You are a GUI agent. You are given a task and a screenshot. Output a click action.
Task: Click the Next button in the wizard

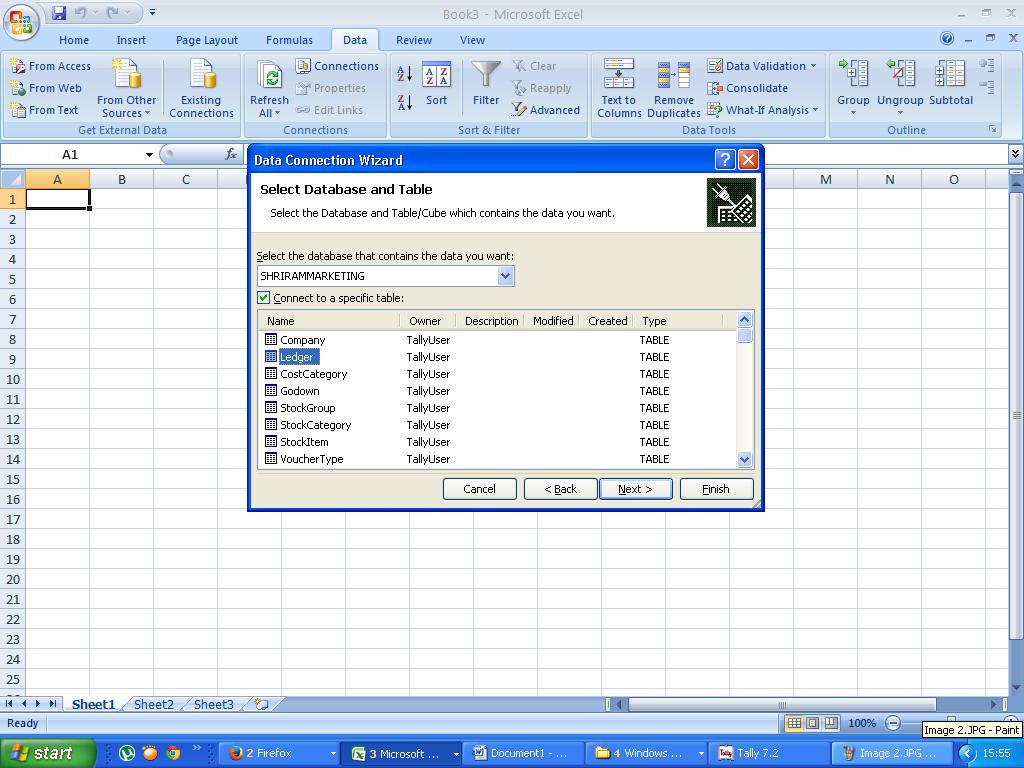pos(636,489)
